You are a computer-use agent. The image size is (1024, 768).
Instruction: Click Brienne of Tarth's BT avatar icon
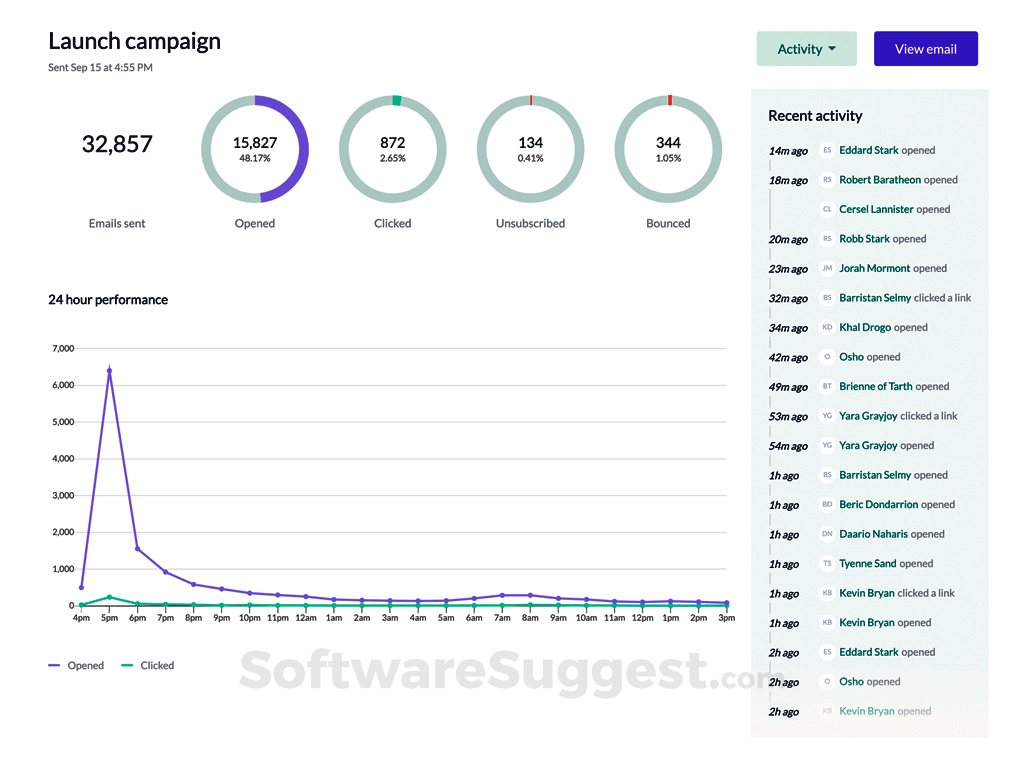tap(826, 386)
